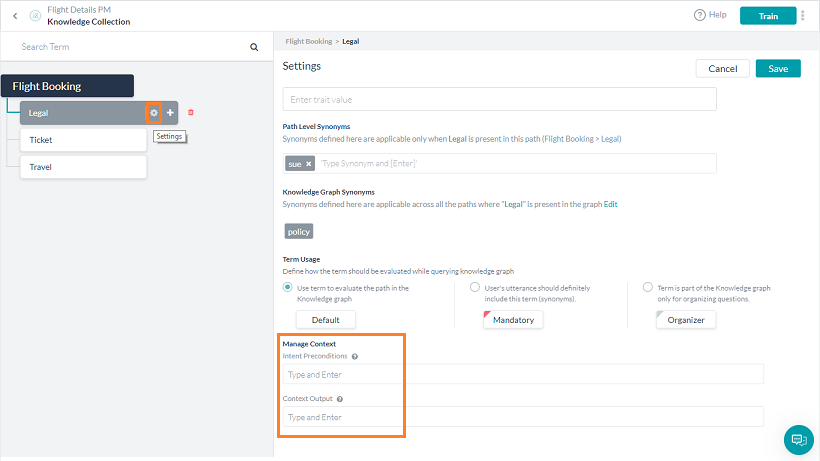Remove the 'sue' synonym tag
The width and height of the screenshot is (820, 461).
coord(309,163)
